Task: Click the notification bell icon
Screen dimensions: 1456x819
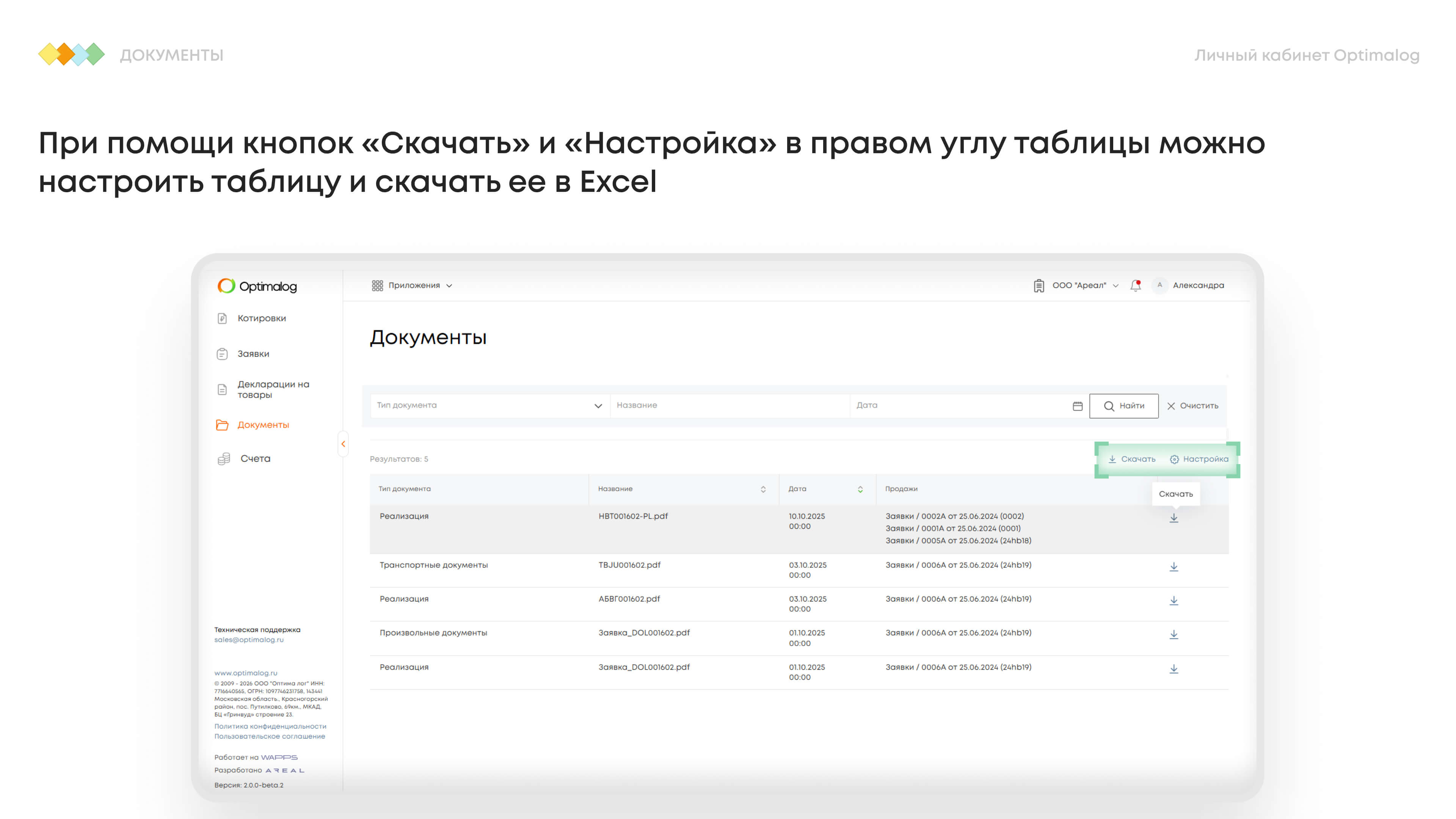Action: pyautogui.click(x=1135, y=286)
